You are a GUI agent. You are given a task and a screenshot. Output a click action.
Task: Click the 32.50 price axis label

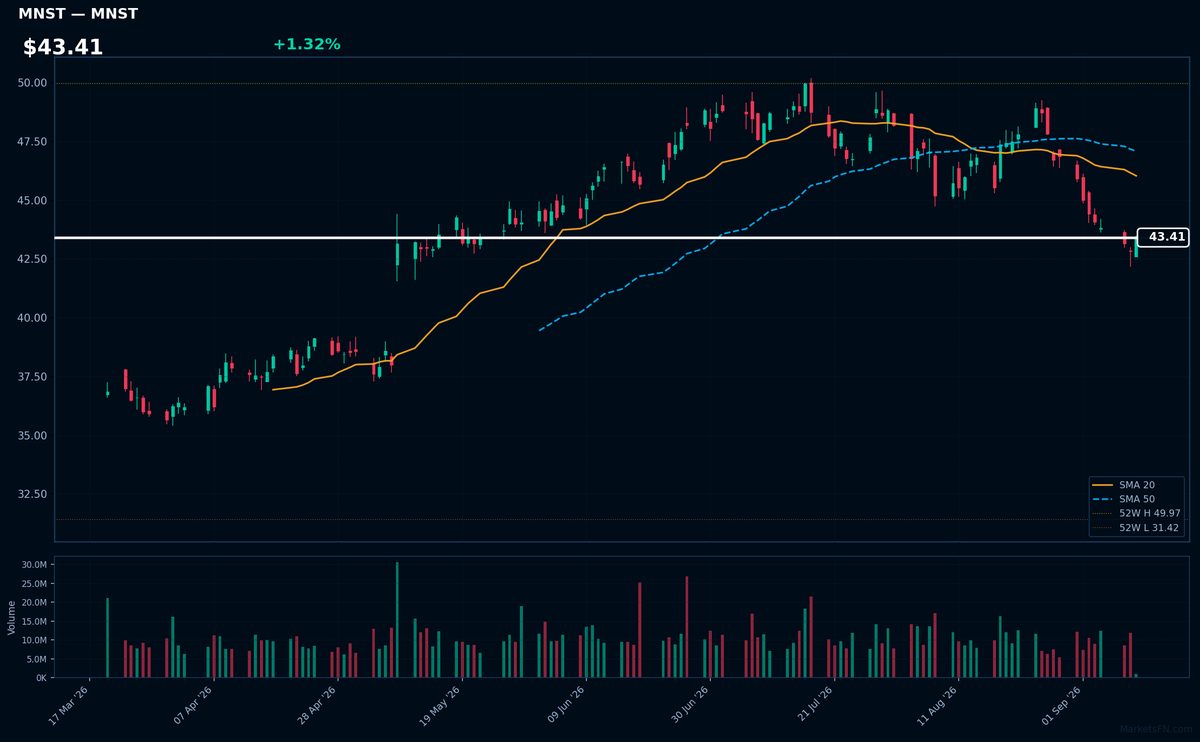tap(33, 494)
